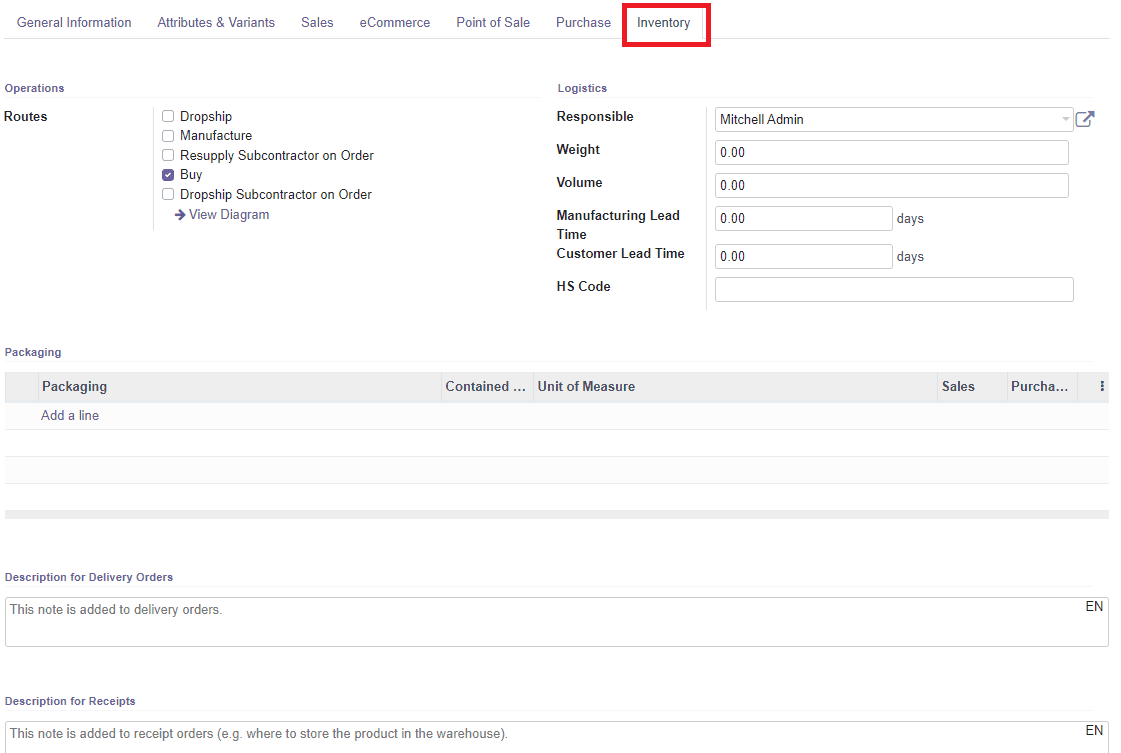Click Add a line under Packaging

click(x=69, y=415)
